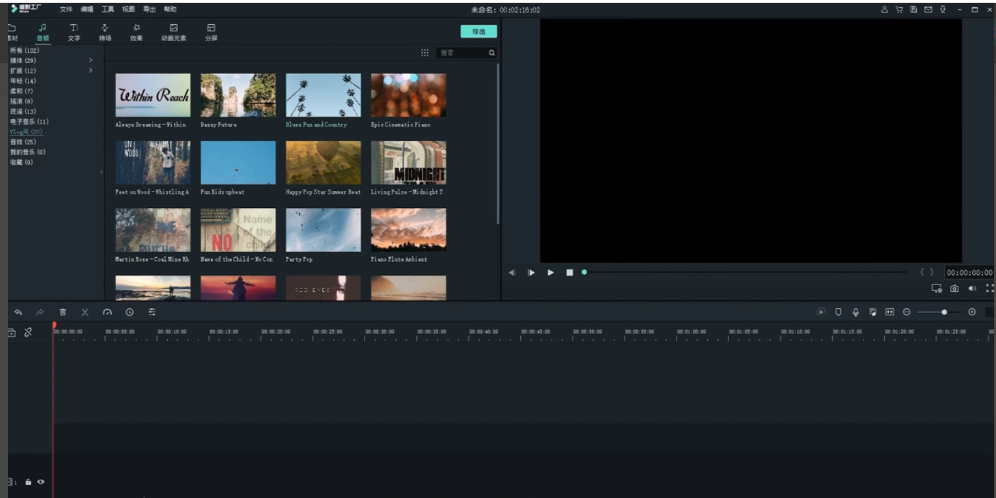The height and width of the screenshot is (498, 996).
Task: Select the "Within Reach" audio thumbnail
Action: pos(153,95)
